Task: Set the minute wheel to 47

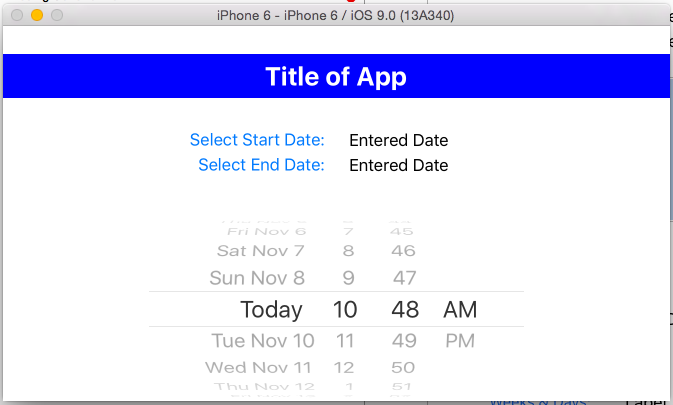Action: point(404,277)
